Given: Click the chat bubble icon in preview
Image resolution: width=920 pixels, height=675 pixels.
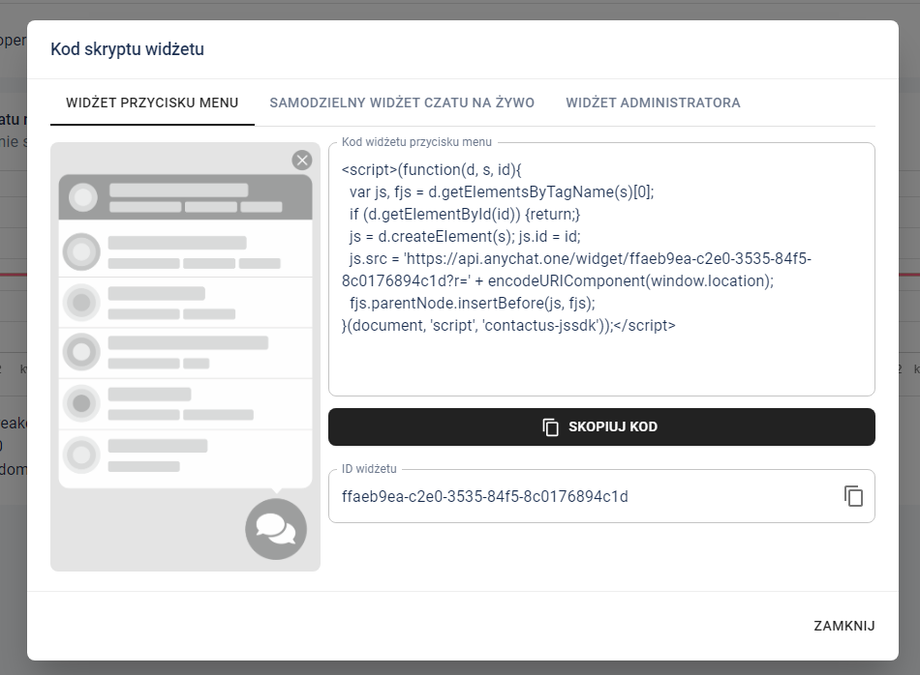Looking at the screenshot, I should [276, 529].
